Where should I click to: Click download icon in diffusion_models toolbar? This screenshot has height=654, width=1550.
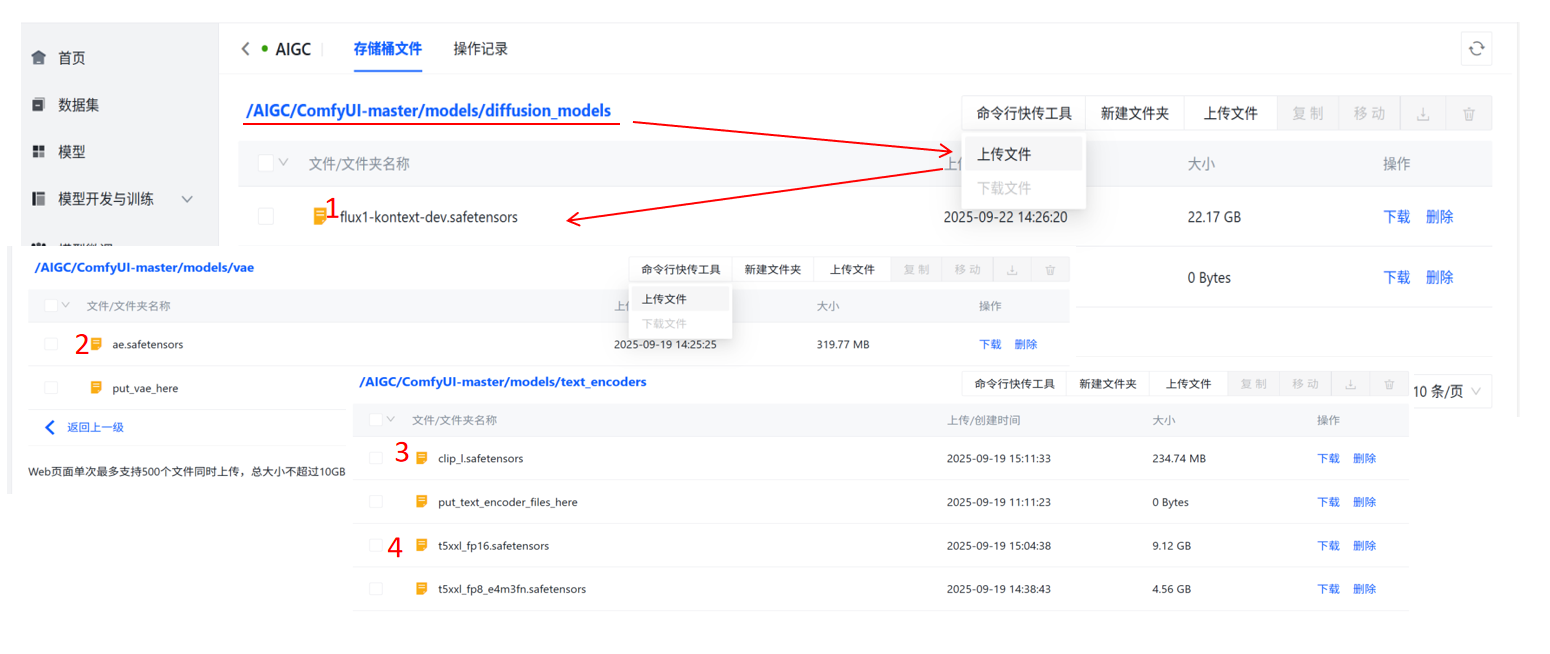pyautogui.click(x=1422, y=114)
